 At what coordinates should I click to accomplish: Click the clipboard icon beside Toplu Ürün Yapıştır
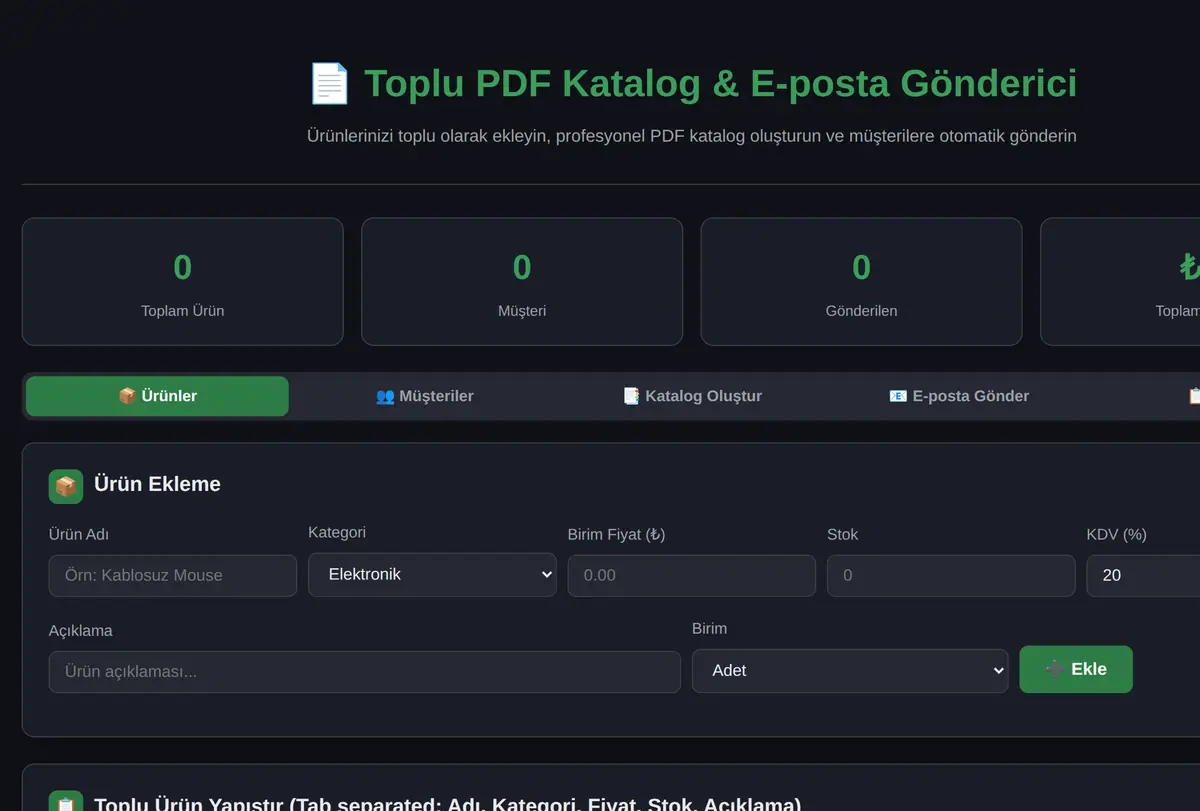(x=66, y=802)
